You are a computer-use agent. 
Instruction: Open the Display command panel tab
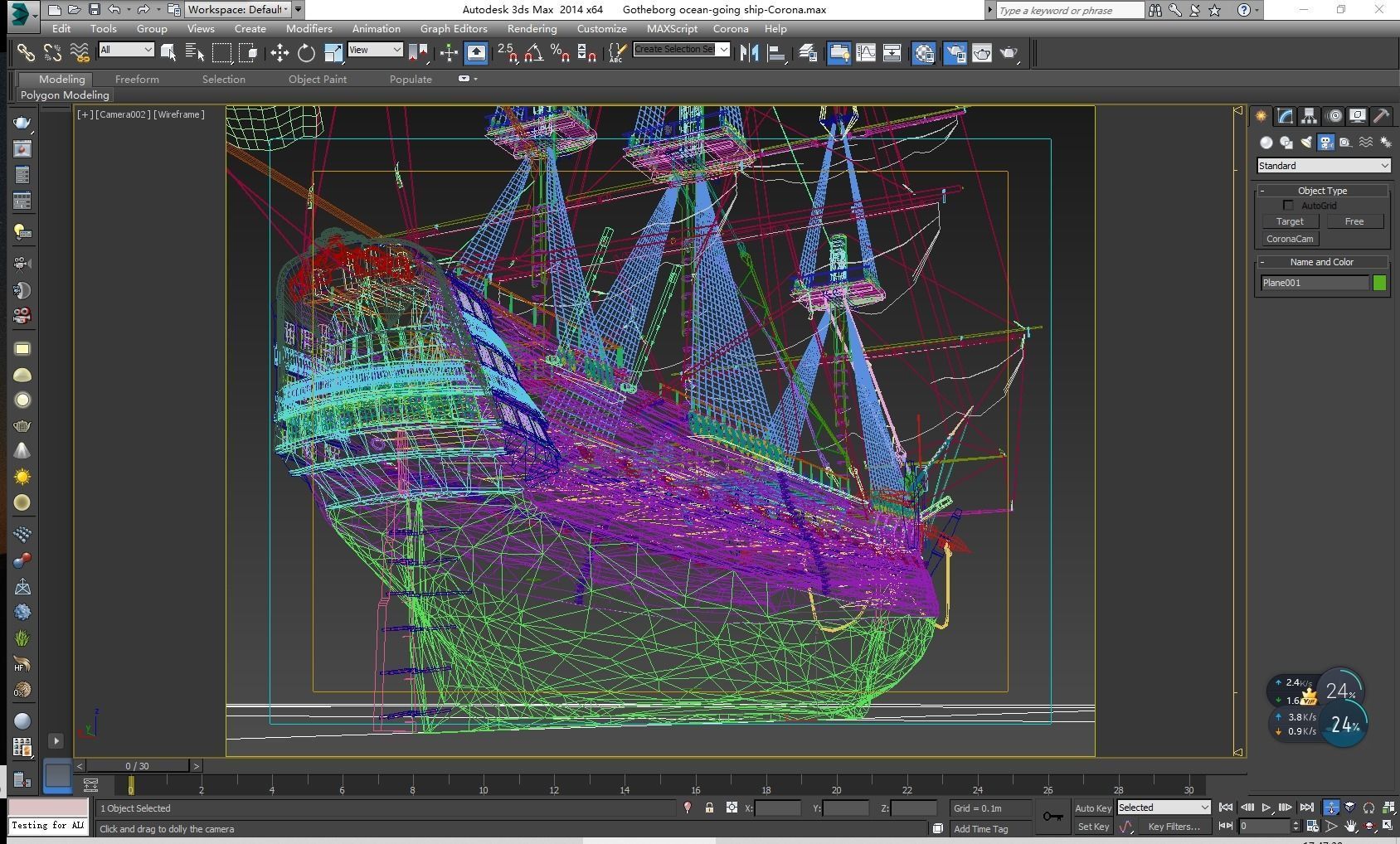point(1358,116)
